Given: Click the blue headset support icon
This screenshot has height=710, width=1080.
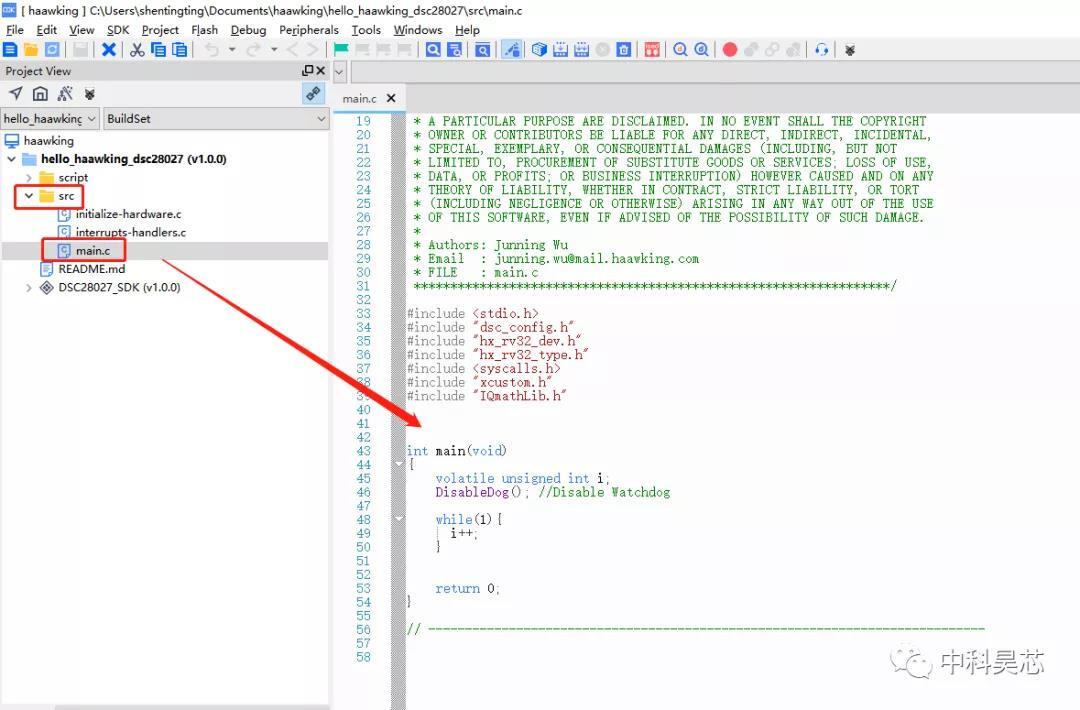Looking at the screenshot, I should [x=821, y=50].
